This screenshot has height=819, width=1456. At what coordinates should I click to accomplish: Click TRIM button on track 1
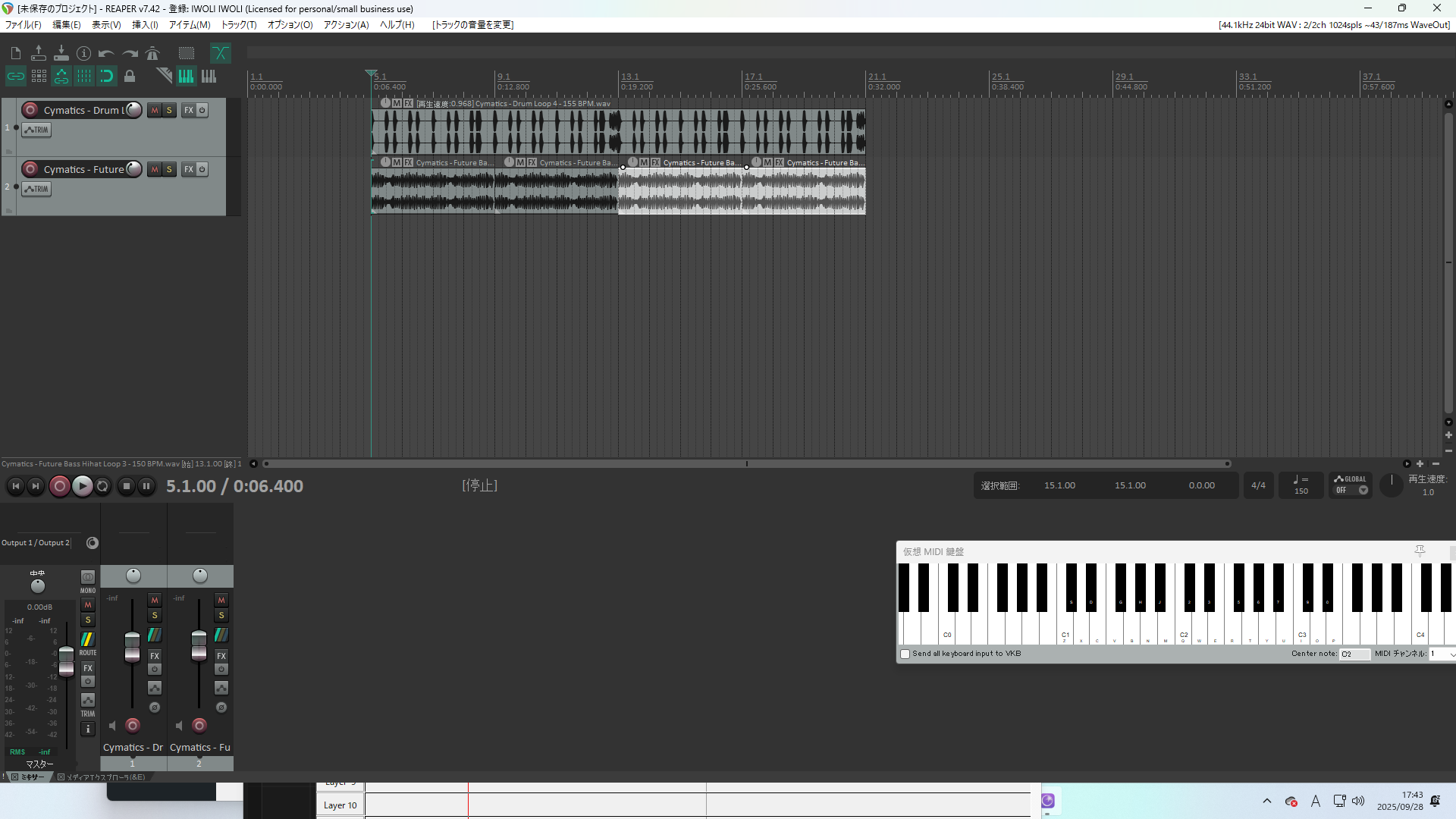pos(36,130)
